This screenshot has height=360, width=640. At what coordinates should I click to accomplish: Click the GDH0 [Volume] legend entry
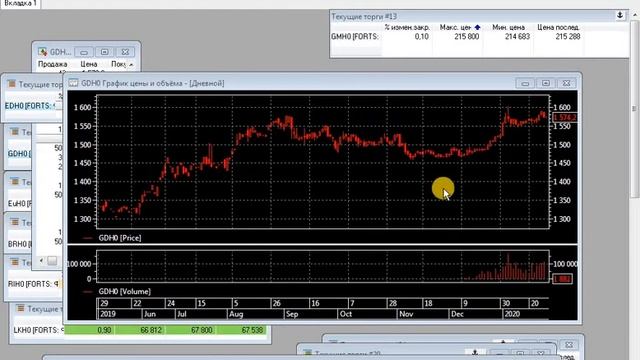tap(124, 291)
